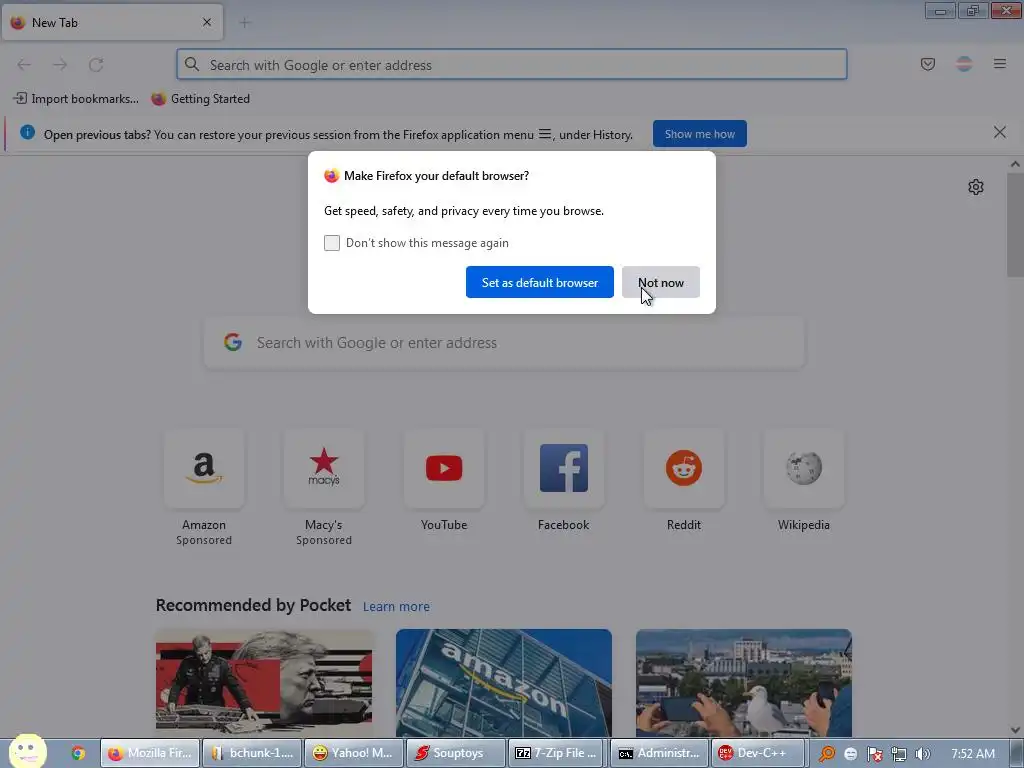Open the Save to Pocket icon
Image resolution: width=1024 pixels, height=768 pixels.
pyautogui.click(x=927, y=64)
